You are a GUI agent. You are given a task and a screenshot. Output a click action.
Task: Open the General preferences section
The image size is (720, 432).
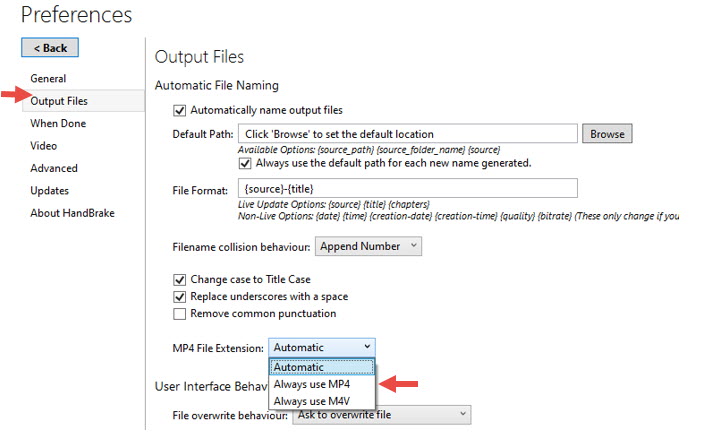48,79
